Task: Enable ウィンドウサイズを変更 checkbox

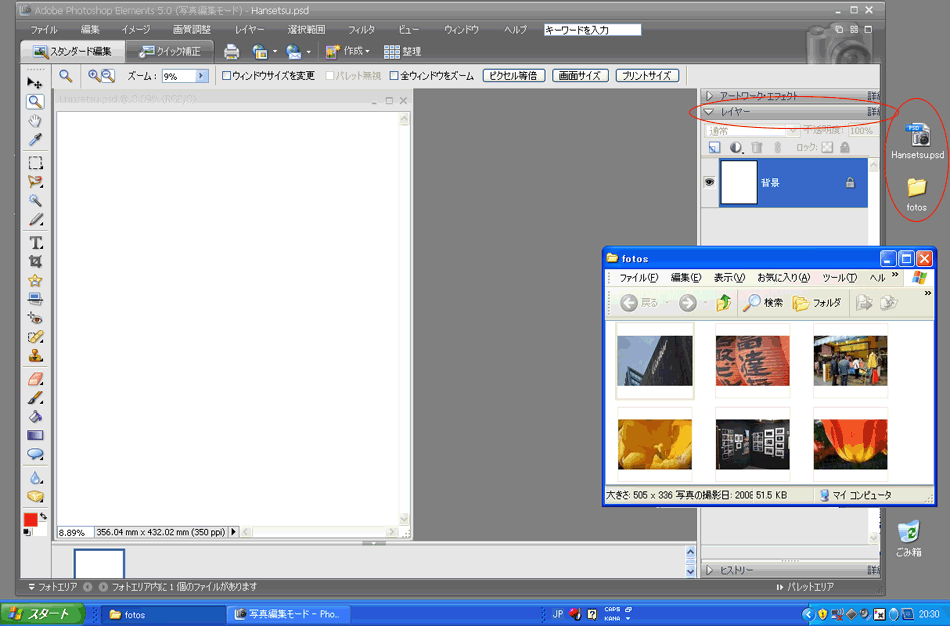Action: (227, 76)
